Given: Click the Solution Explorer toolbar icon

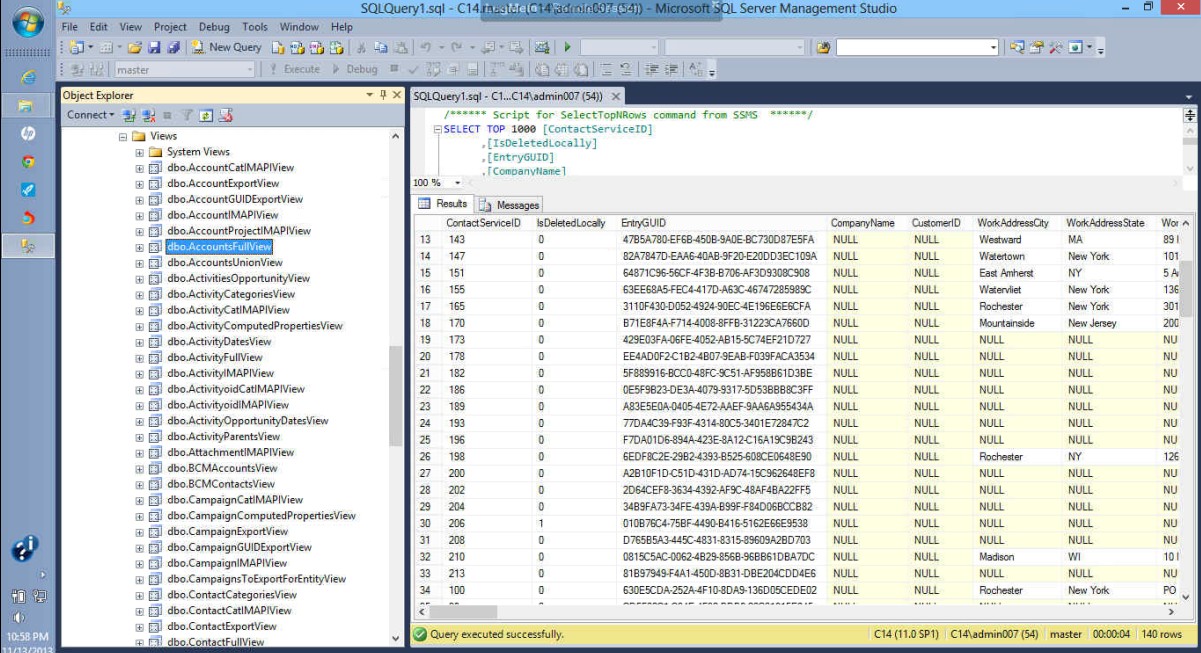Looking at the screenshot, I should point(1017,47).
